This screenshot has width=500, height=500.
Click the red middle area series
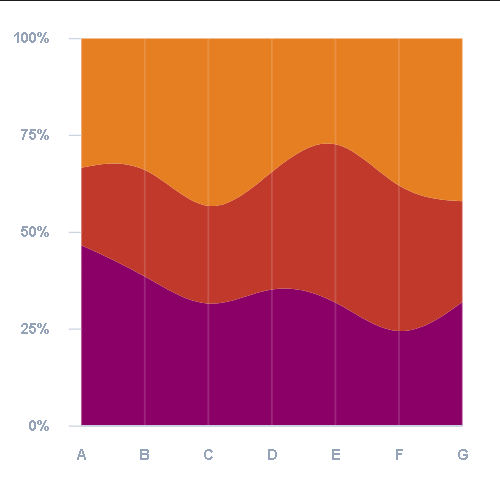pyautogui.click(x=272, y=233)
